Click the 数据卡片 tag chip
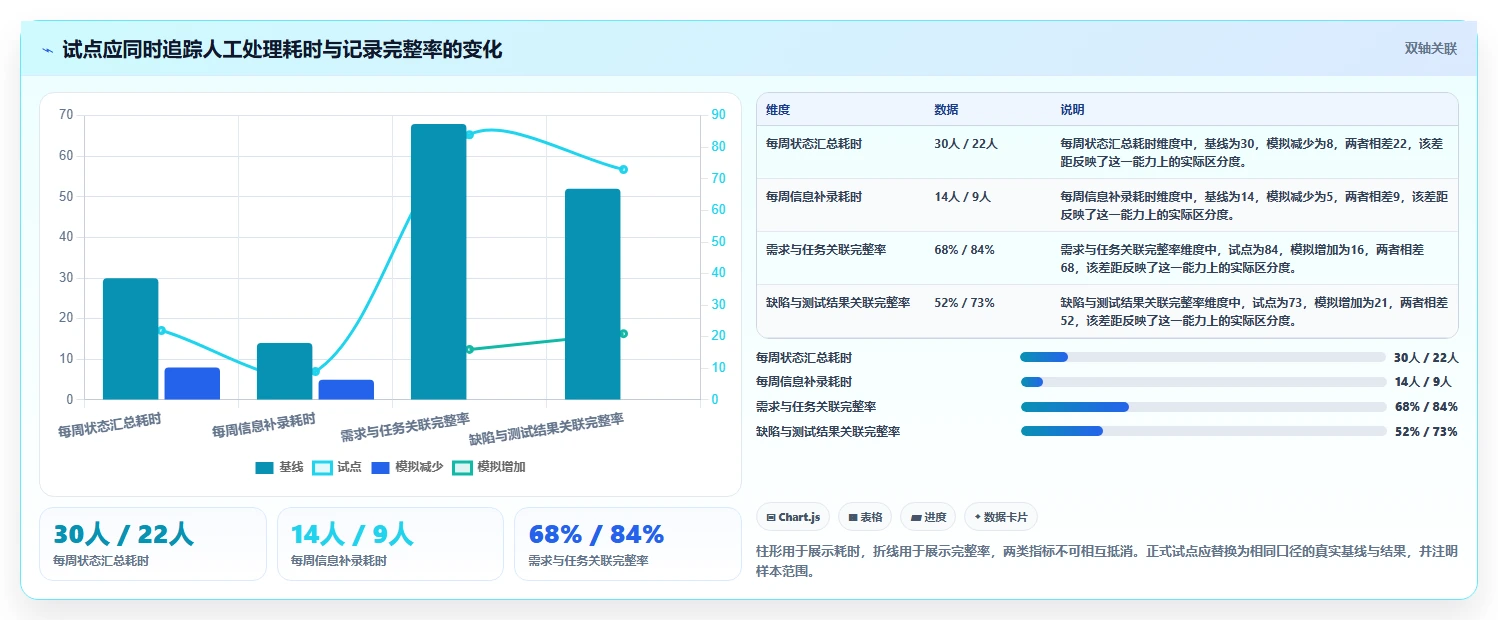Screen dimensions: 1498x620 1001,517
